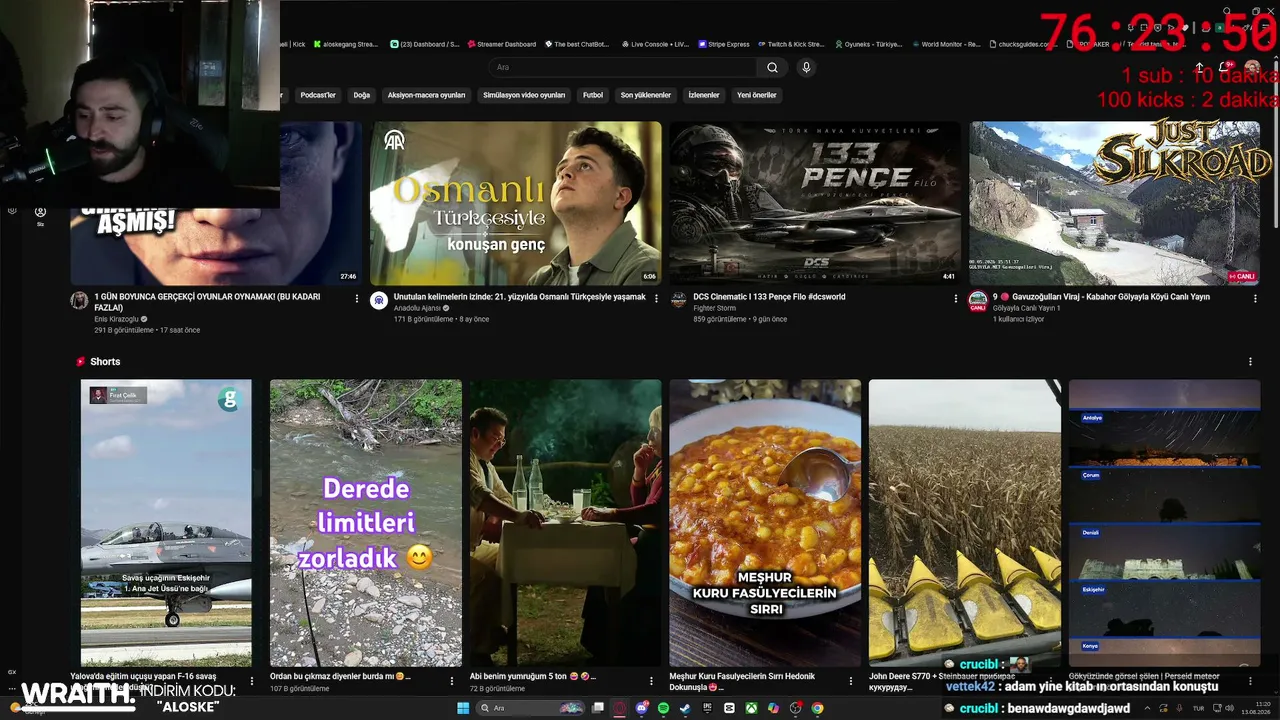
Task: Select the Doğa filter chip
Action: [362, 95]
